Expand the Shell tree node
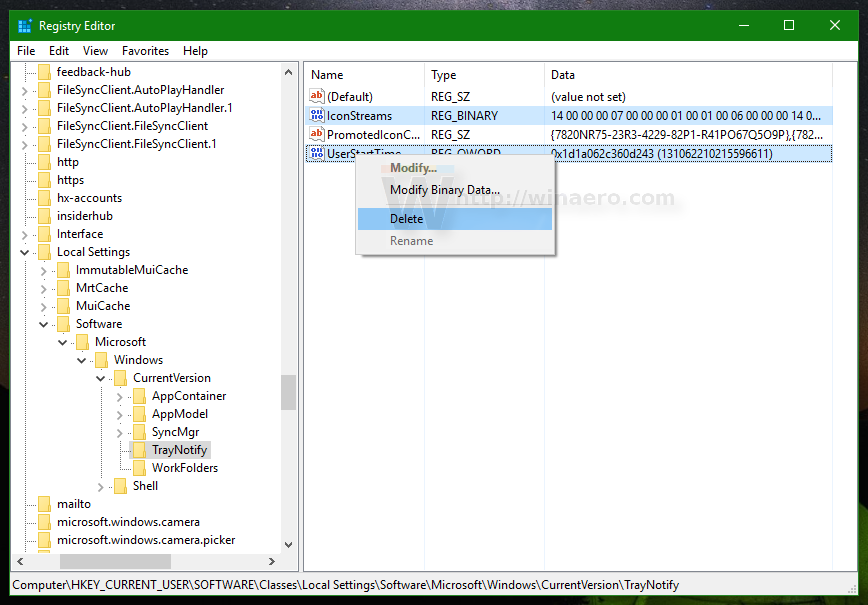The height and width of the screenshot is (605, 868). [x=100, y=486]
